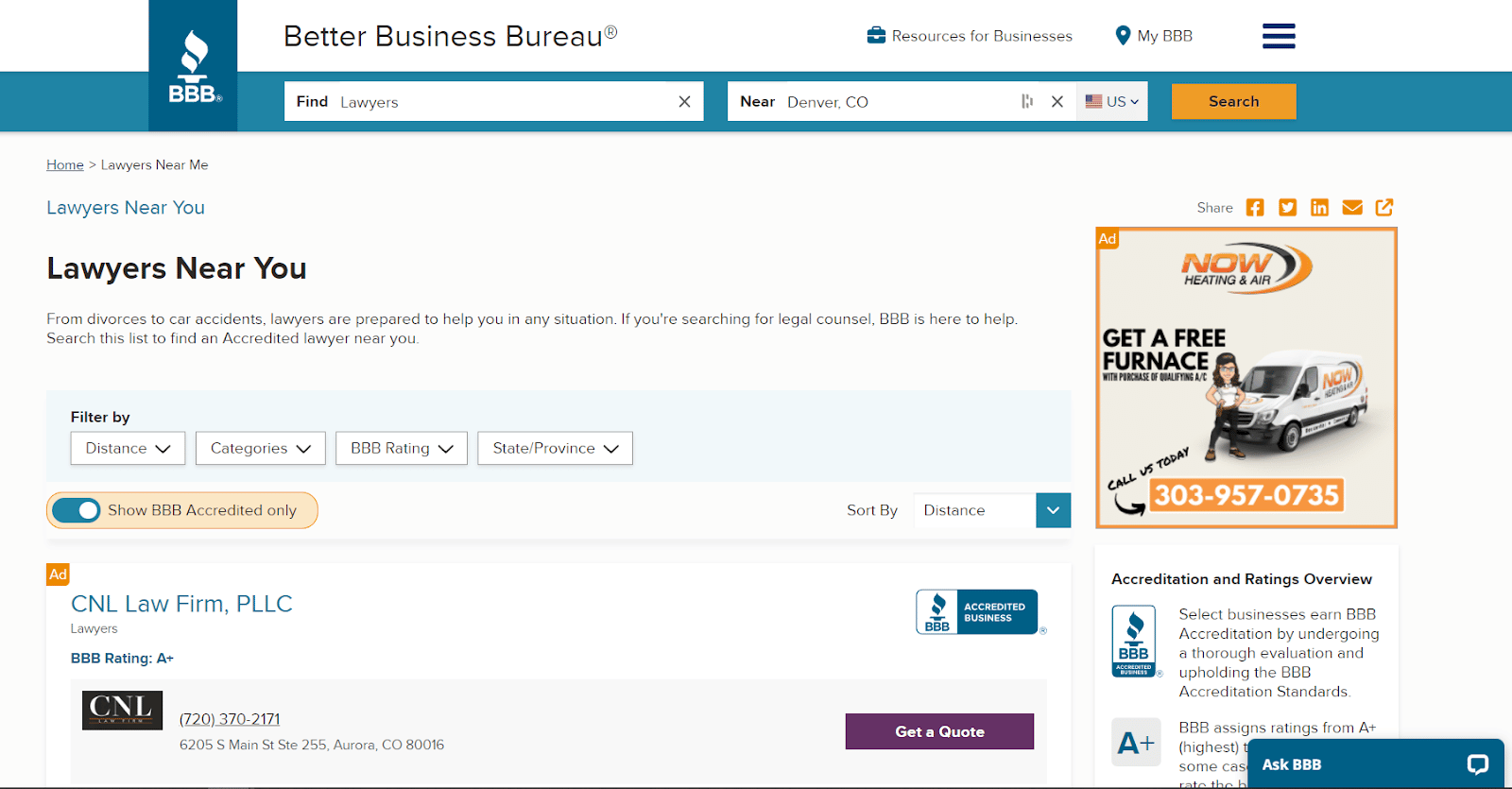The height and width of the screenshot is (789, 1512).
Task: Click the Lawyers Near You blue subheading
Action: [126, 208]
